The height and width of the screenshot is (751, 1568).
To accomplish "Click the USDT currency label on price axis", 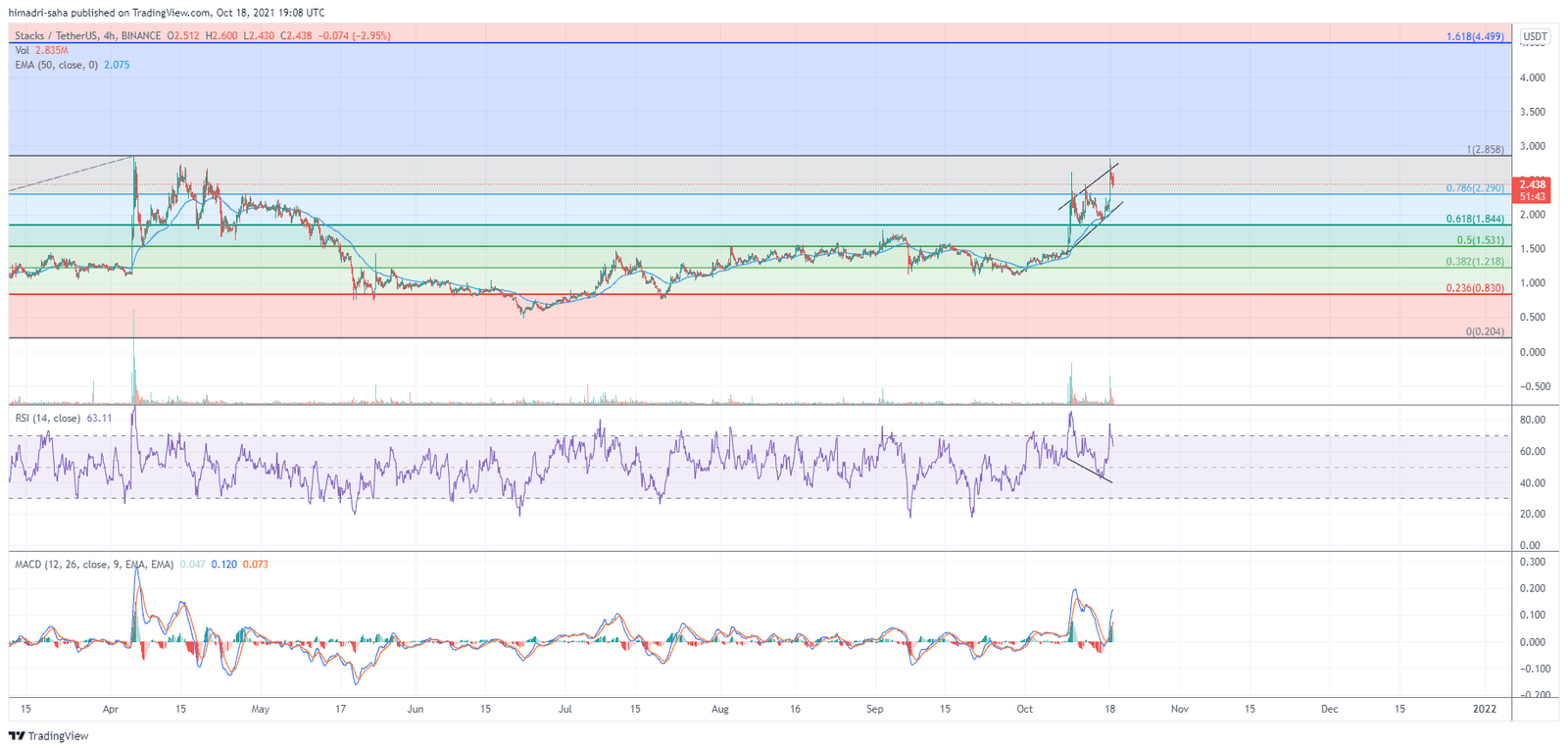I will 1535,37.
